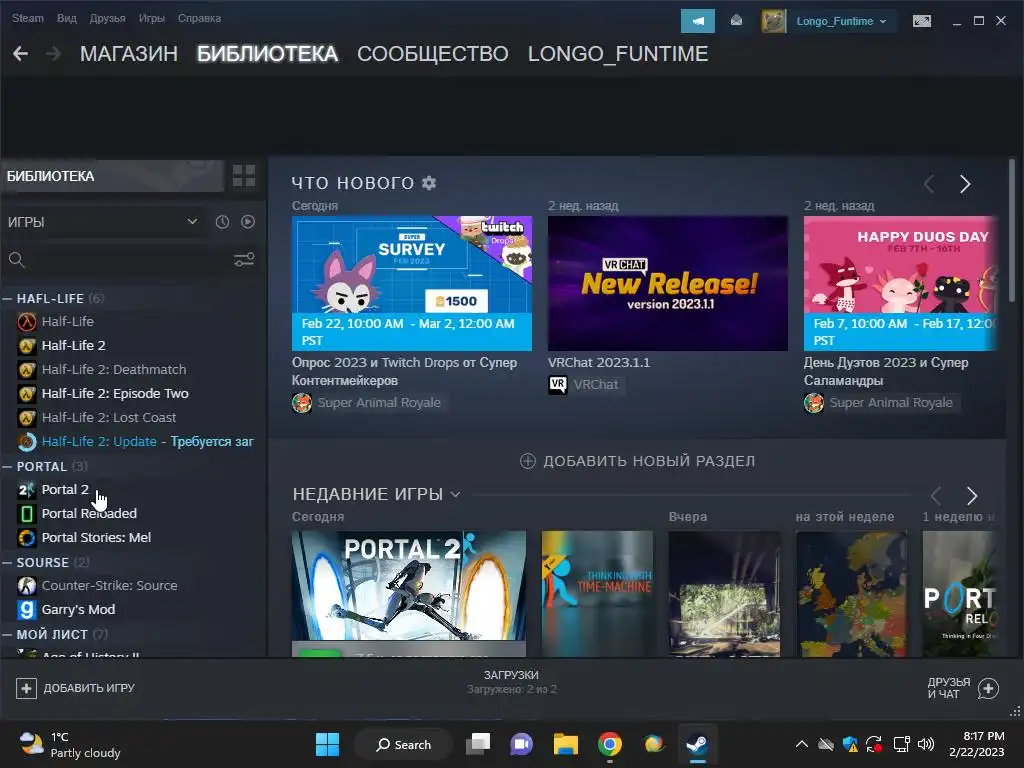Open the Windows Start button

point(327,744)
